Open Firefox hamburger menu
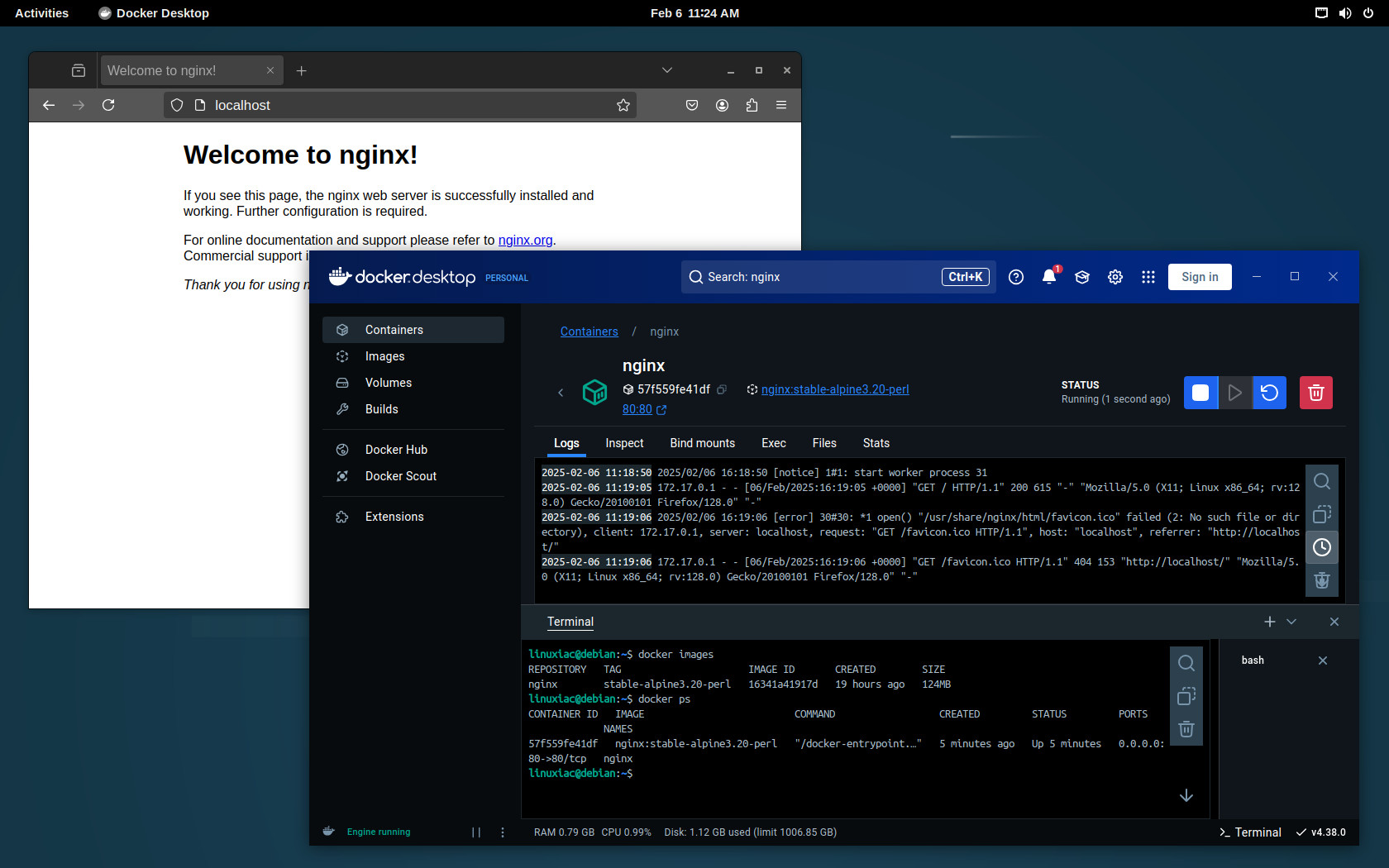 781,105
